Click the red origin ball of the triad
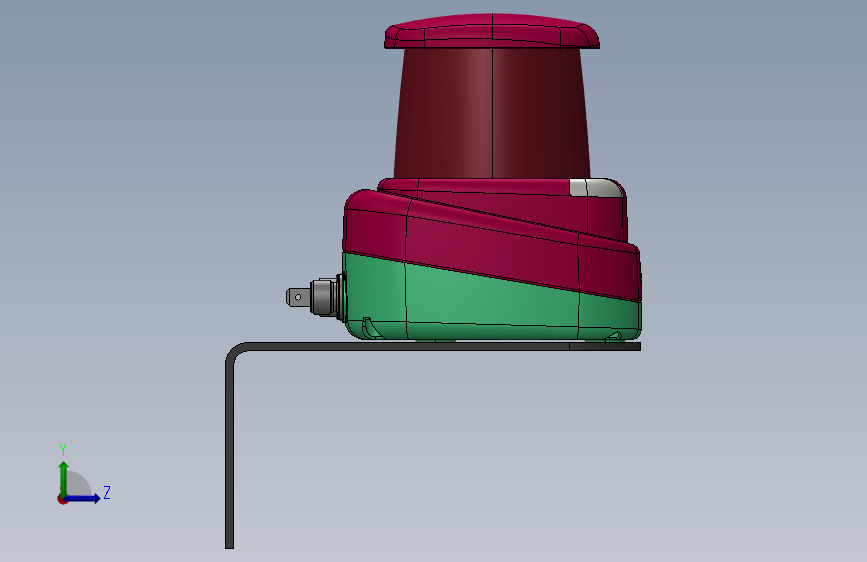Image resolution: width=867 pixels, height=562 pixels. (62, 499)
